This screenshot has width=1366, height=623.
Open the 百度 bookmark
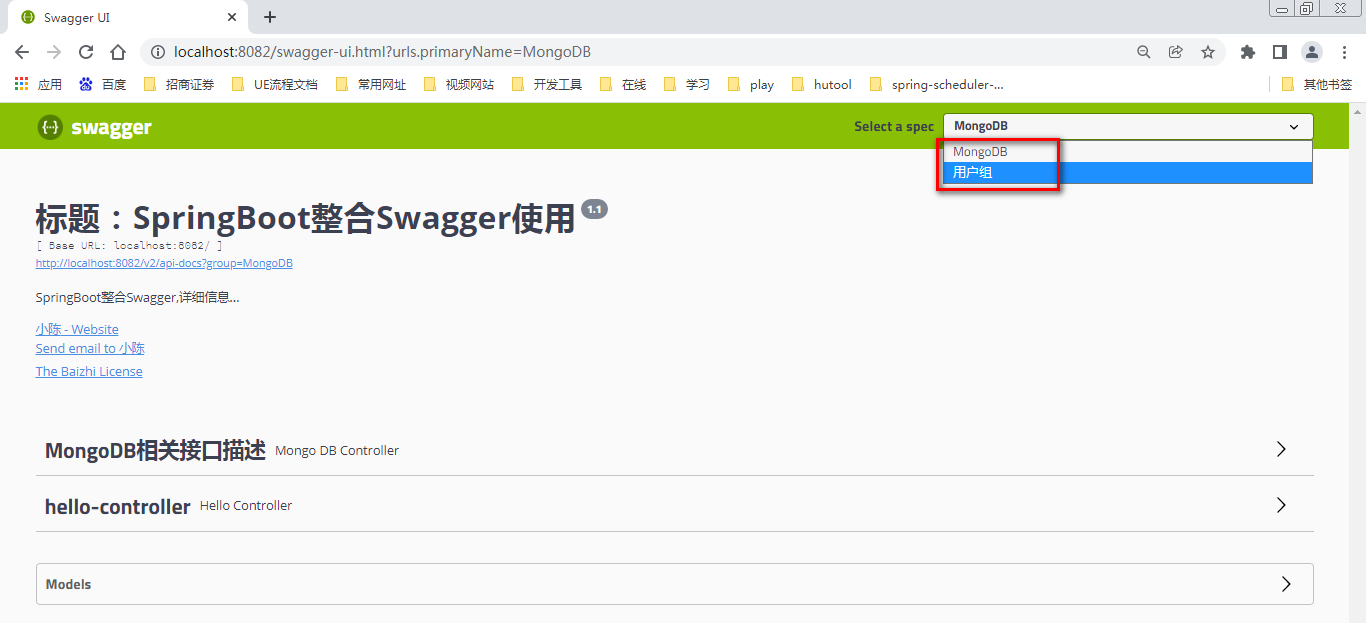pos(103,84)
